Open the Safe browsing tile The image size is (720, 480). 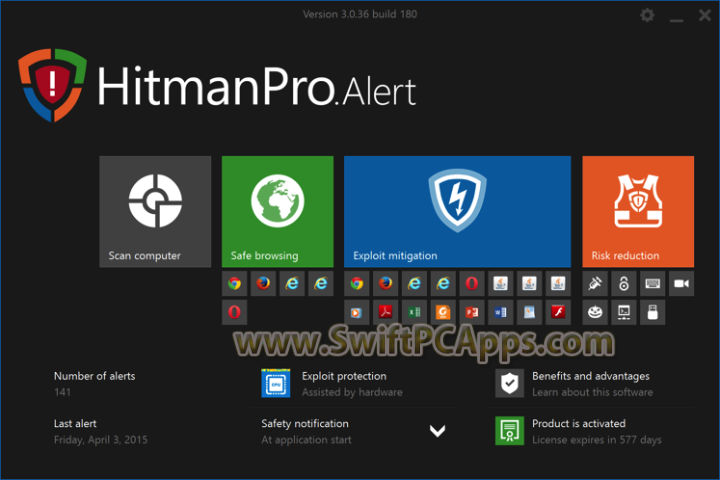(277, 211)
